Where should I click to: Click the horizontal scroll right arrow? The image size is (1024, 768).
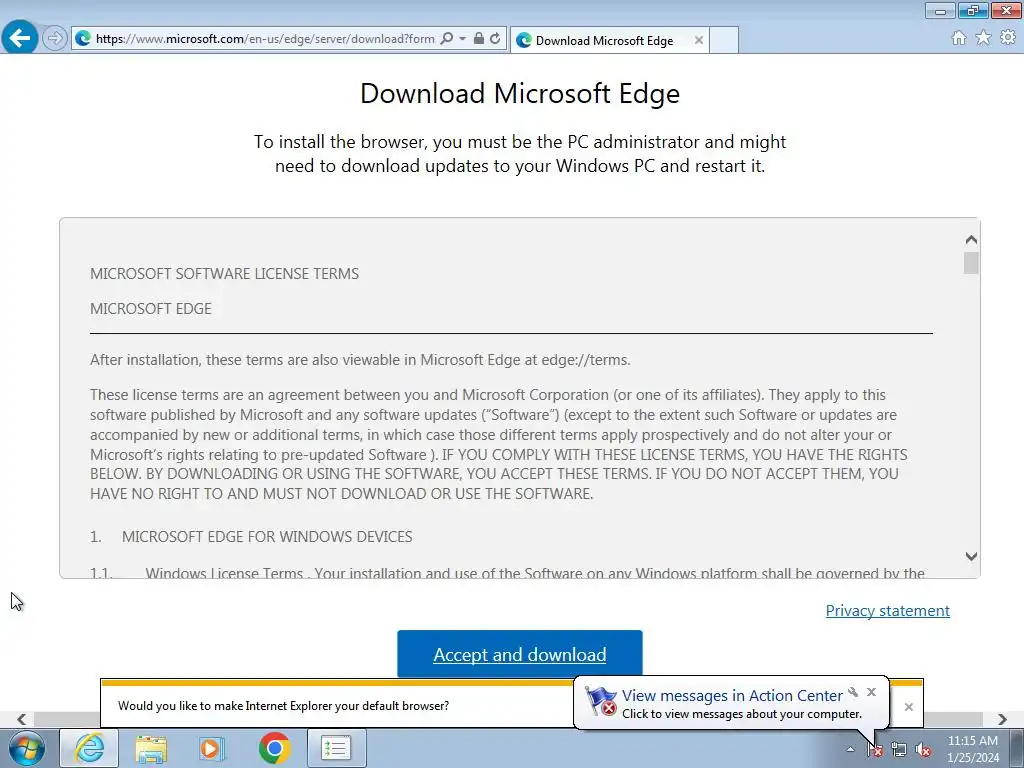pyautogui.click(x=1002, y=719)
